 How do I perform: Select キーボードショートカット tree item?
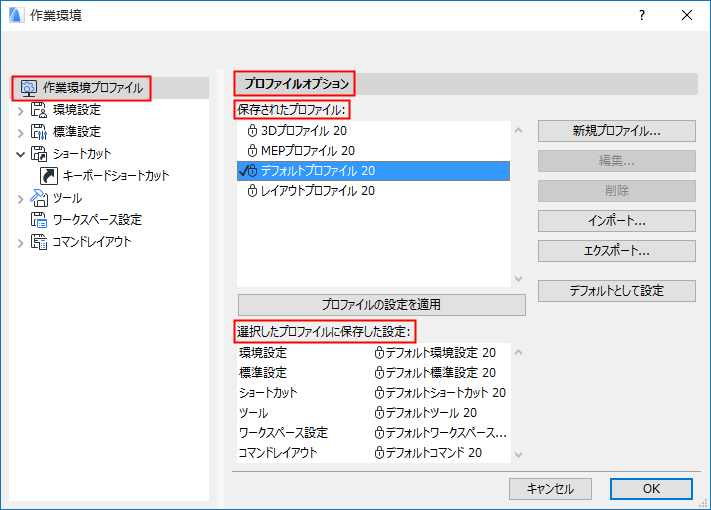click(x=116, y=176)
